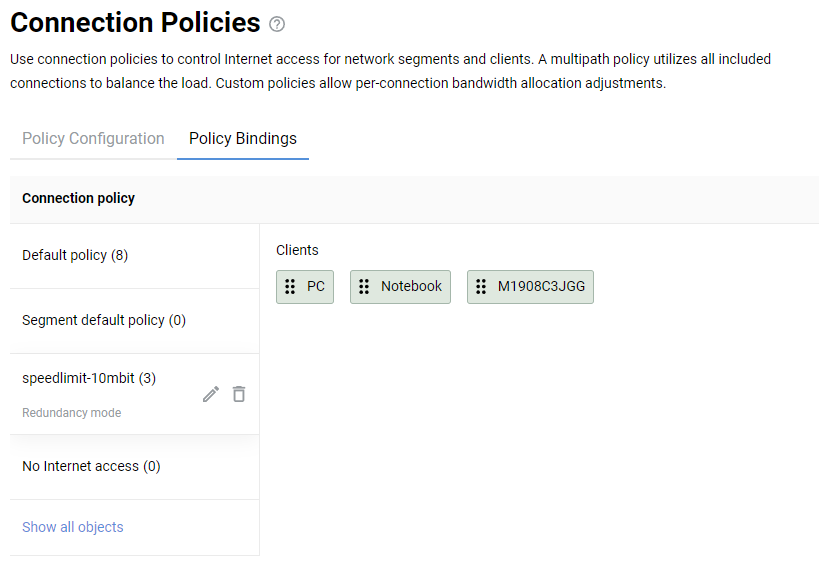The width and height of the screenshot is (825, 564).
Task: Select Default policy (8) in the list
Action: [75, 255]
